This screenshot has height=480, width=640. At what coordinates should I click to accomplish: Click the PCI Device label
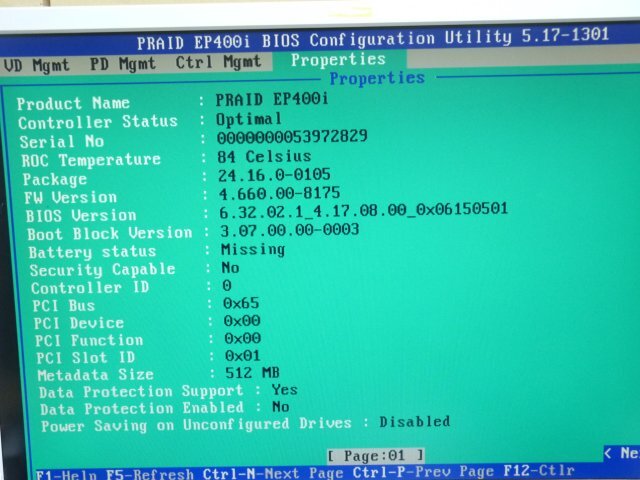(x=79, y=323)
